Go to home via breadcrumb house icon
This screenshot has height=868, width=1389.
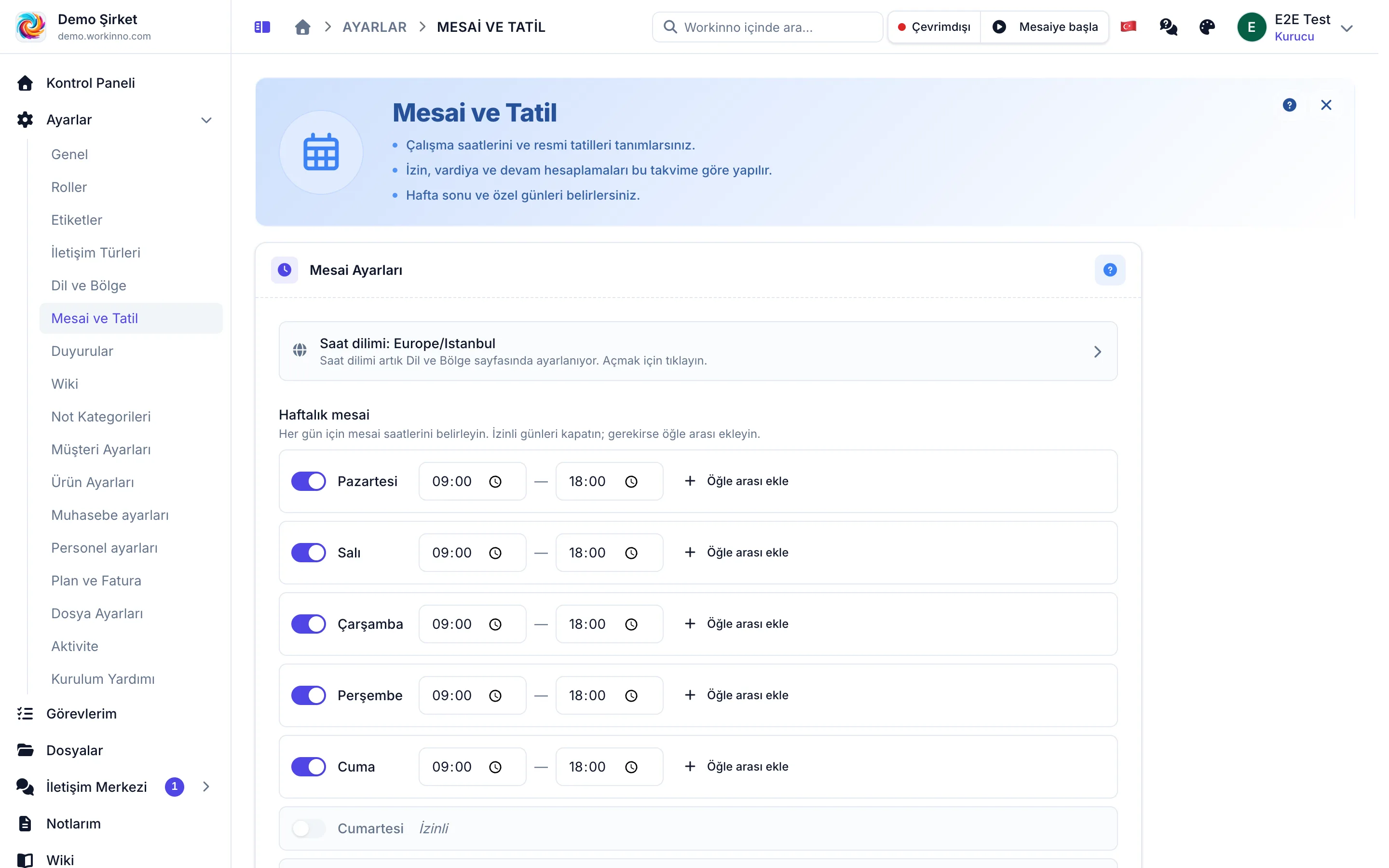[302, 27]
